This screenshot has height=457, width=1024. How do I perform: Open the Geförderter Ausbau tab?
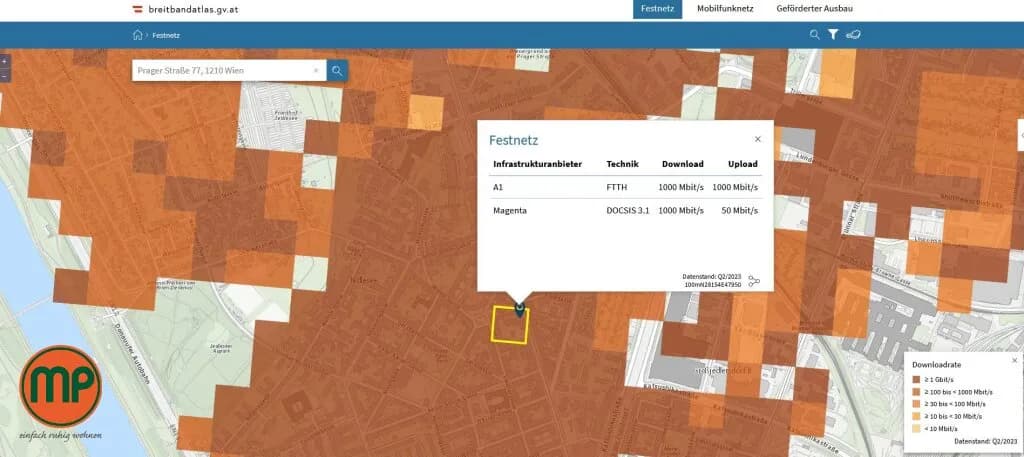pos(814,9)
